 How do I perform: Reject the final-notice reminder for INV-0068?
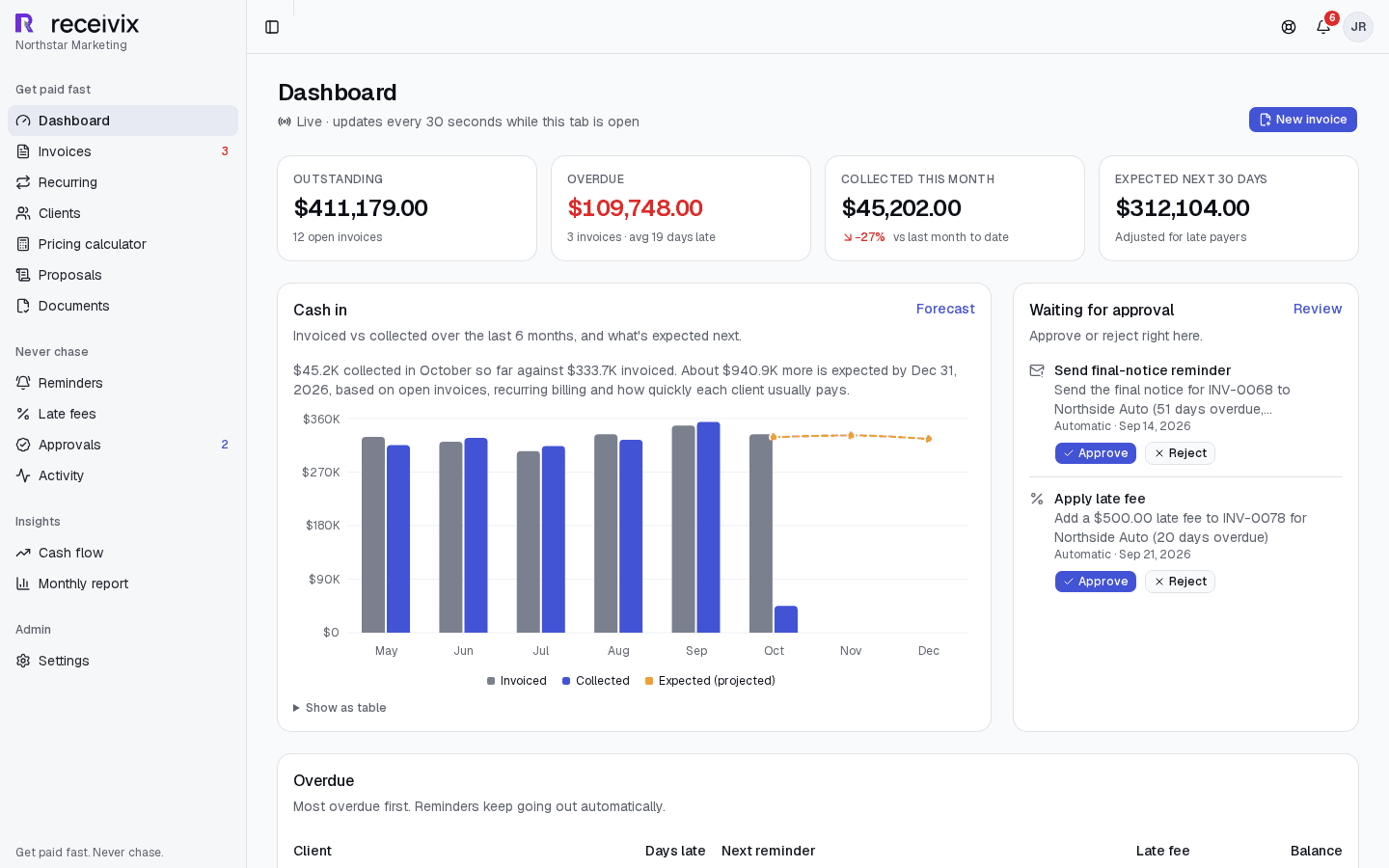[1180, 453]
